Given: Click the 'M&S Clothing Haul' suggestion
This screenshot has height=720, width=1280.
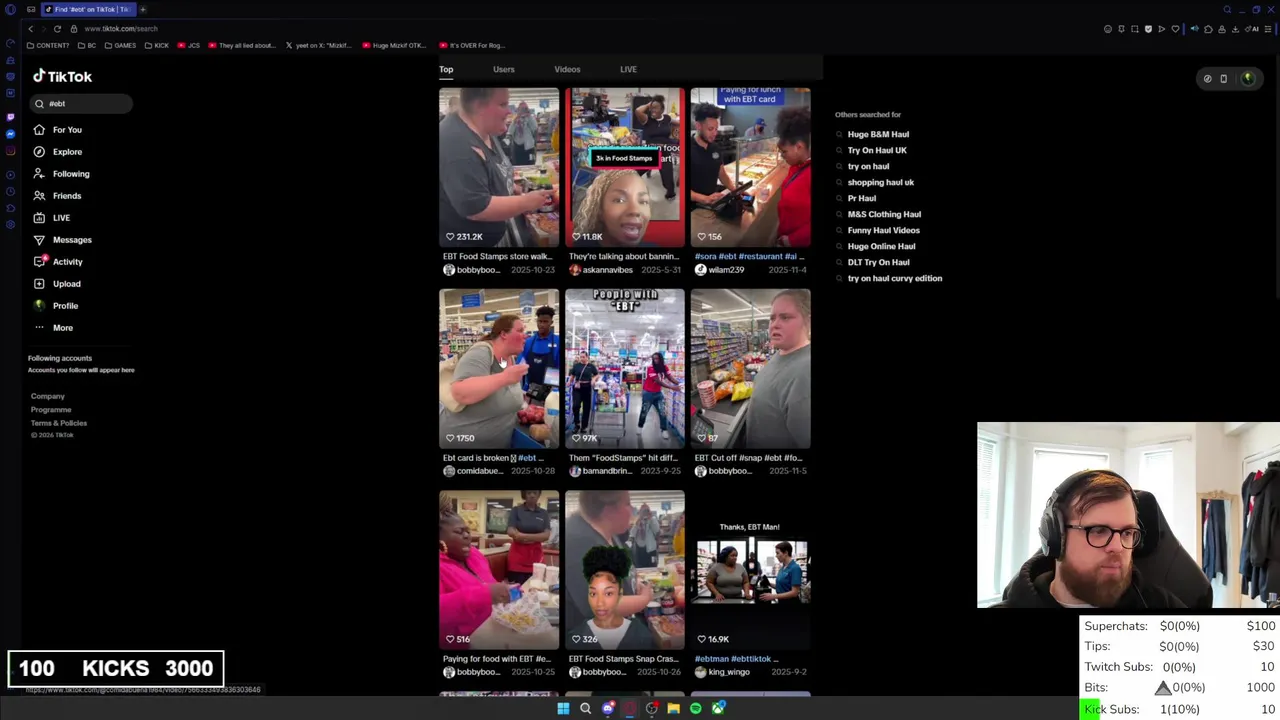Looking at the screenshot, I should point(884,214).
